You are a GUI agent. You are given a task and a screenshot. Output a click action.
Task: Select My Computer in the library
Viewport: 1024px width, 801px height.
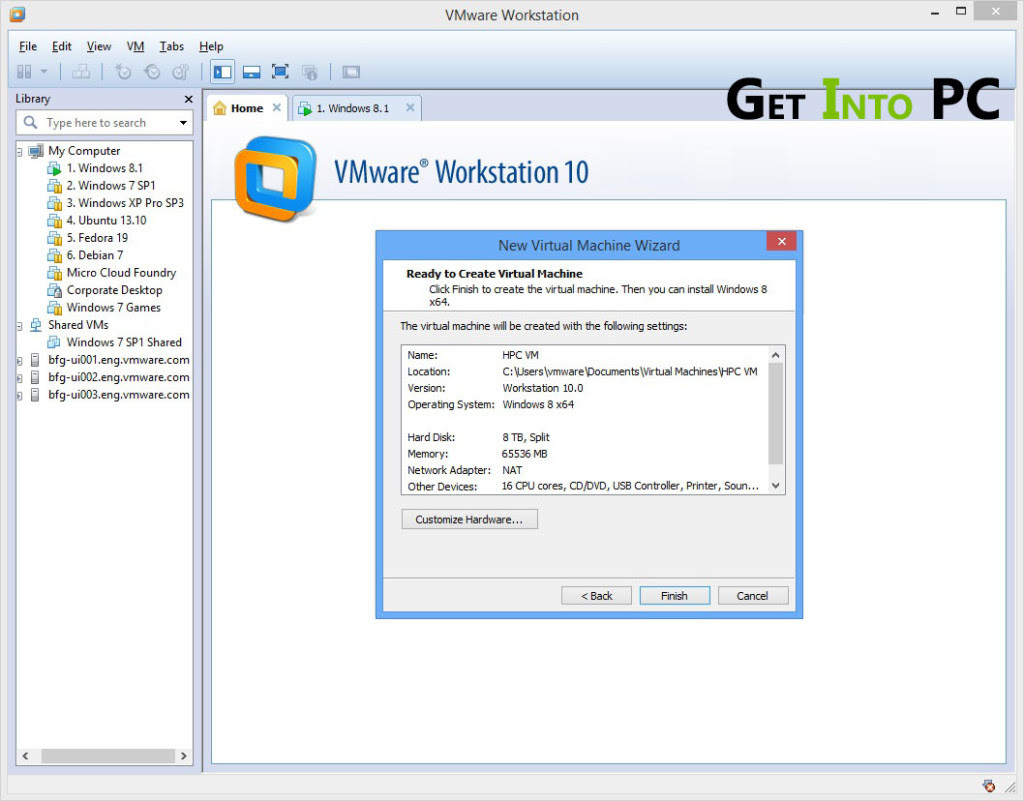(x=84, y=151)
